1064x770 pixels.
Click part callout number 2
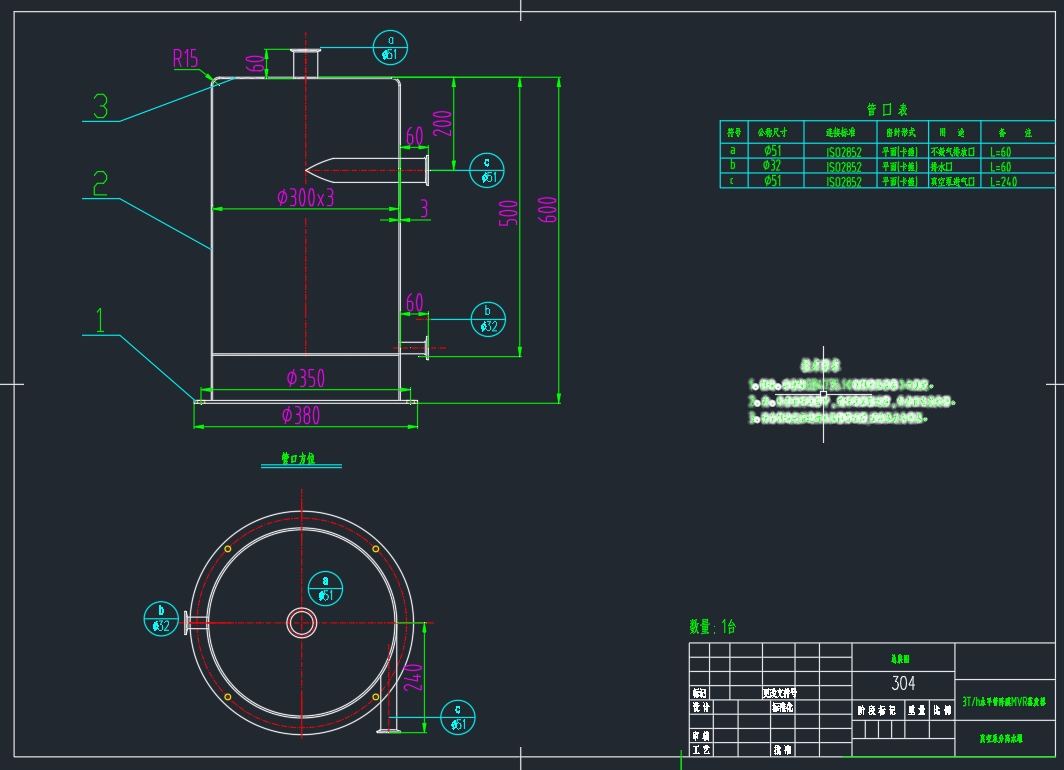100,184
